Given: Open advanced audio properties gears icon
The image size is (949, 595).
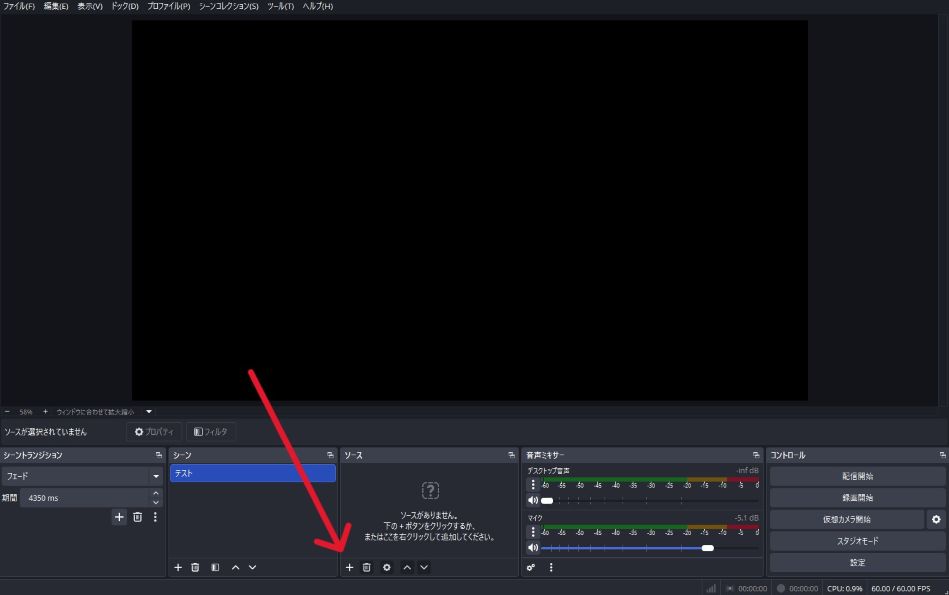Looking at the screenshot, I should click(531, 567).
